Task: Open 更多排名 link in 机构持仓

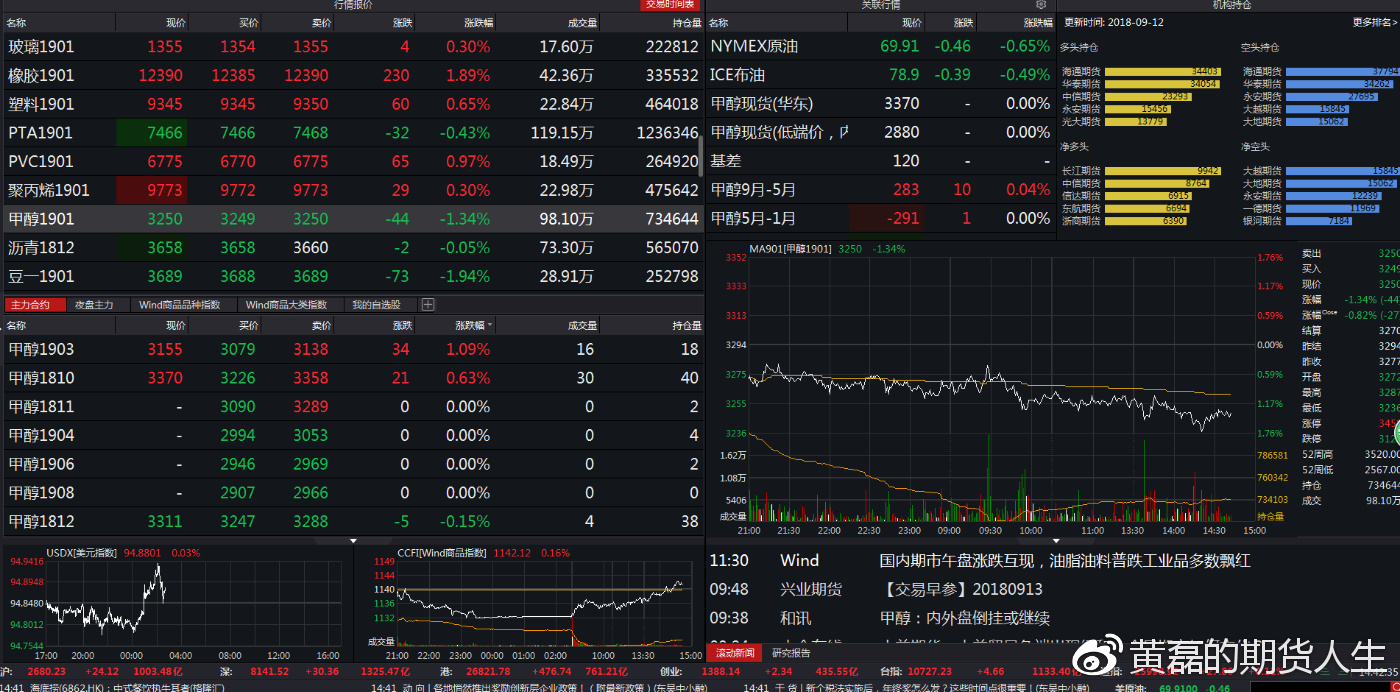Action: coord(1376,22)
